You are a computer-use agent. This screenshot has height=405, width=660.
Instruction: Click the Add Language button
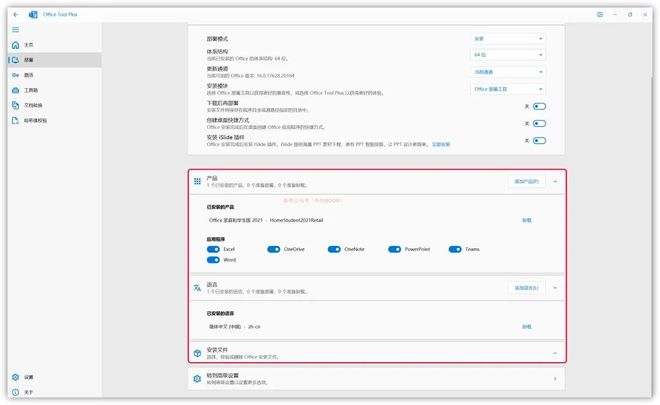tap(526, 287)
